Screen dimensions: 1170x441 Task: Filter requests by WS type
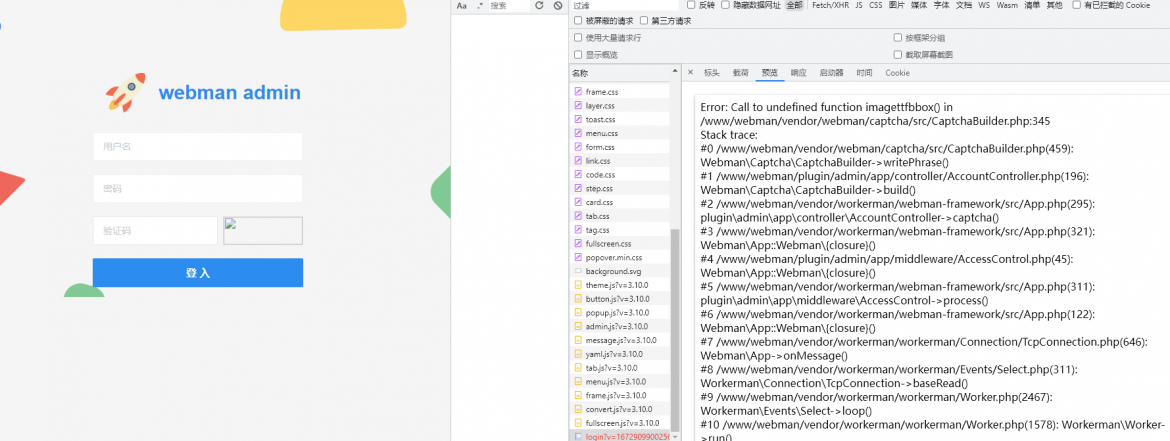[984, 5]
